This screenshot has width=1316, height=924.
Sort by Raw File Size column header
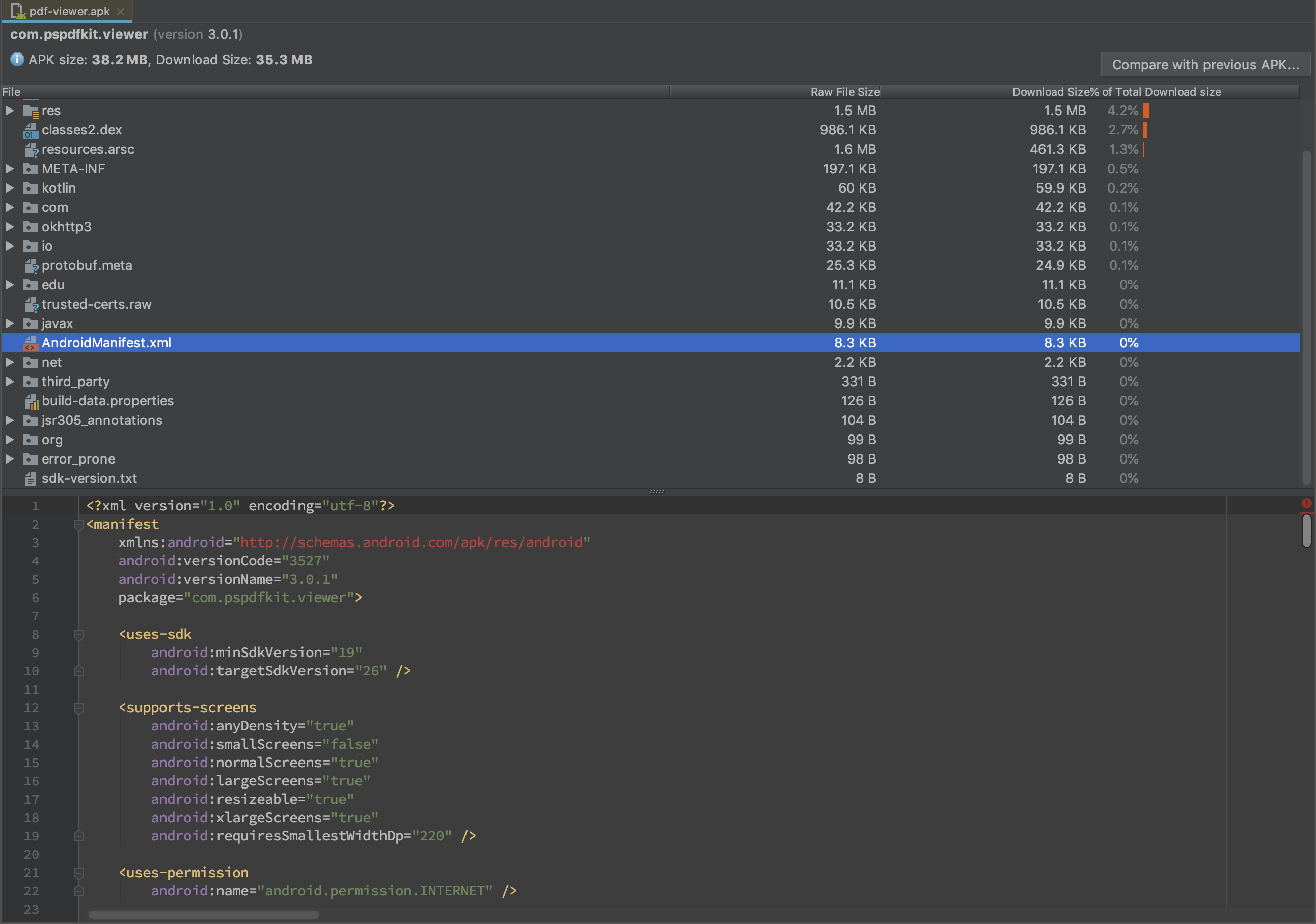click(x=844, y=92)
